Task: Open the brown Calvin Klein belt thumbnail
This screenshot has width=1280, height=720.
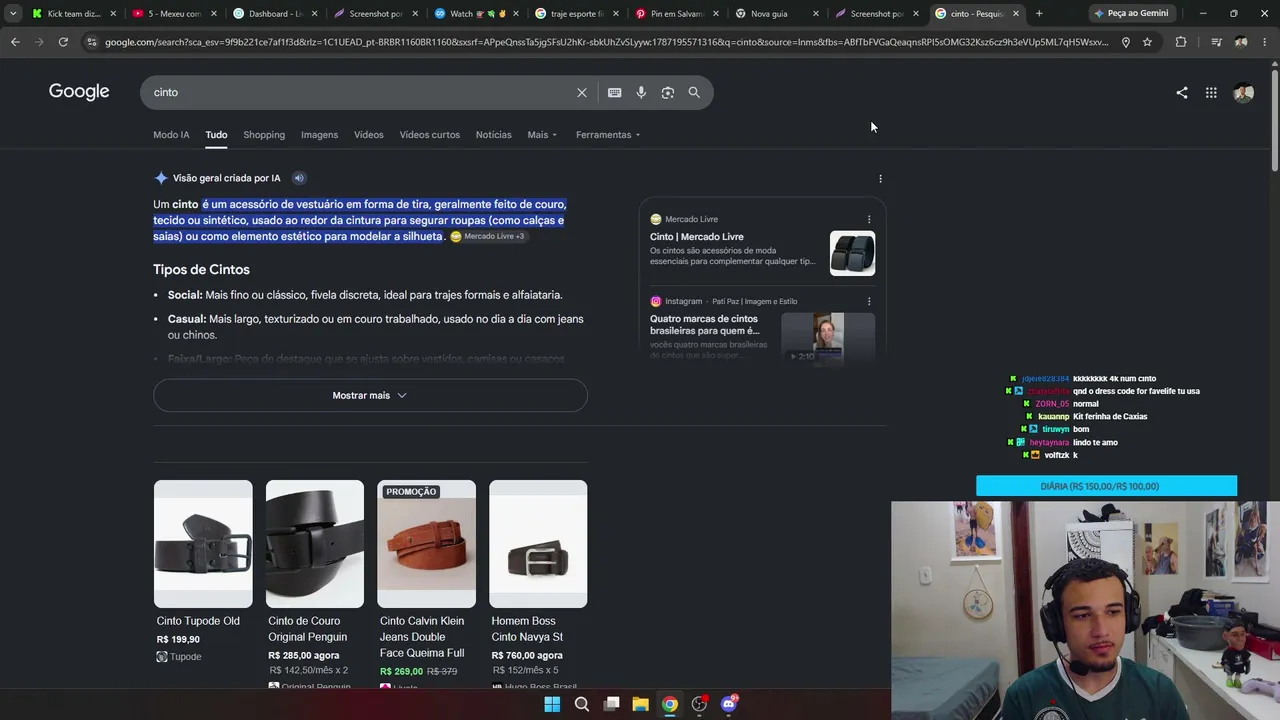Action: [426, 544]
